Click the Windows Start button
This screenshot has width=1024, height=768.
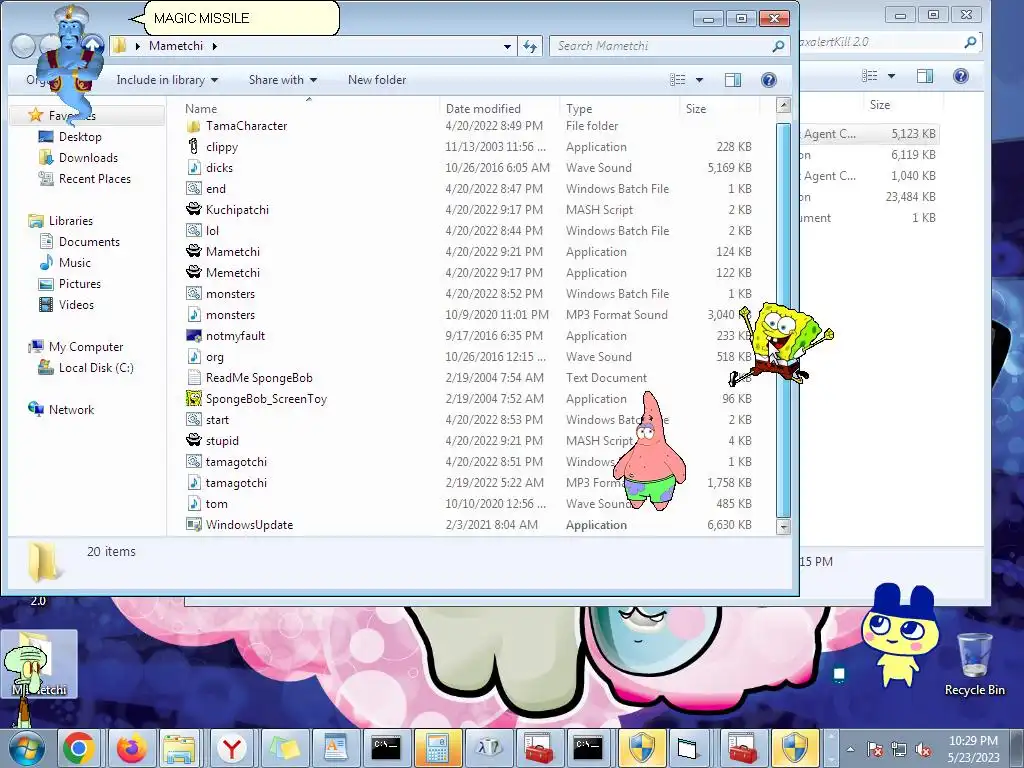point(26,748)
